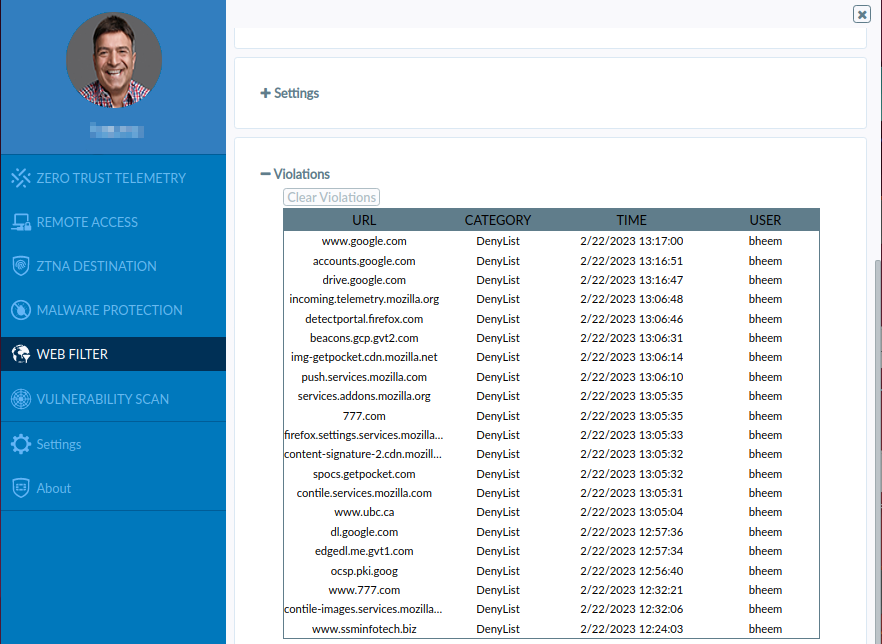Sort by the TIME column header

coord(631,220)
